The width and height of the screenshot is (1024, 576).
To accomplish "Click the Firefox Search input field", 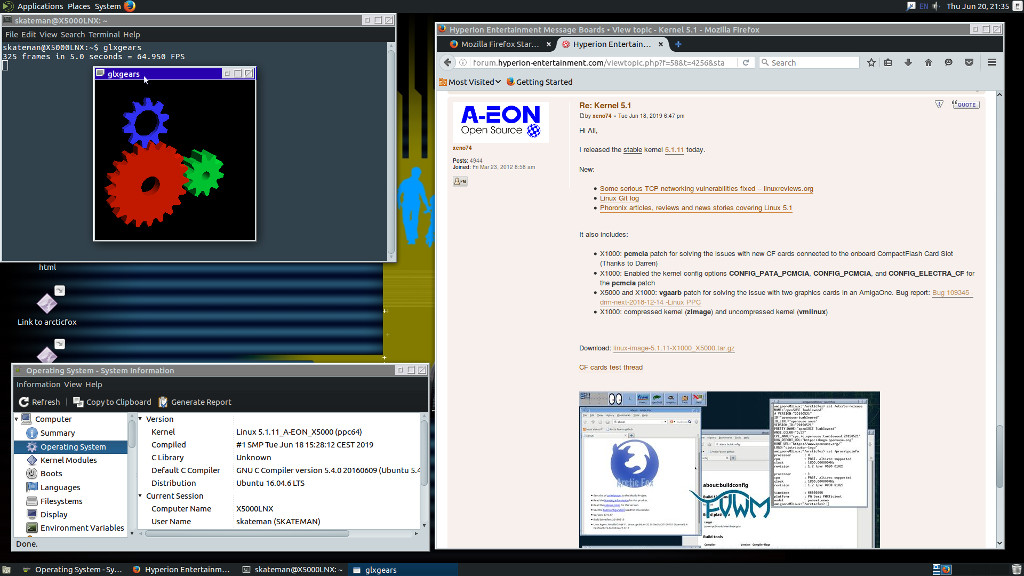I will point(810,63).
